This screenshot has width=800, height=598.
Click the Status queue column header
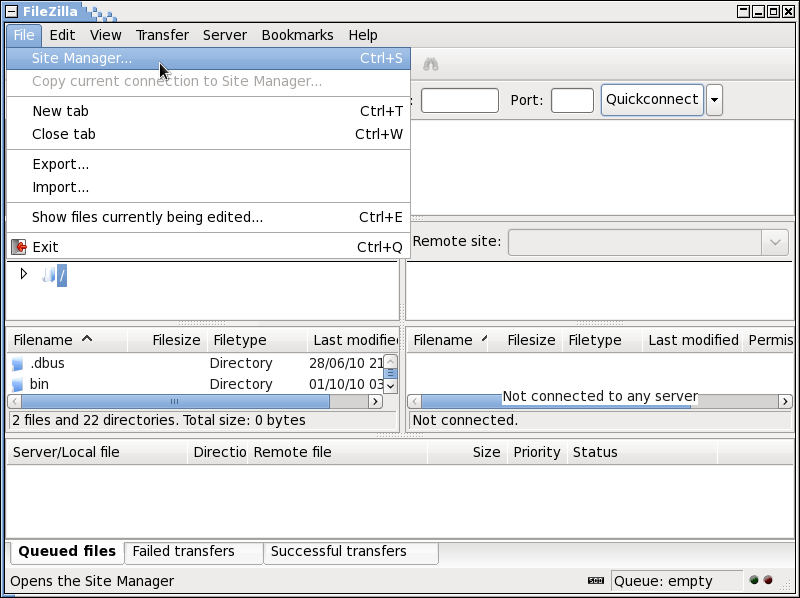[x=642, y=452]
